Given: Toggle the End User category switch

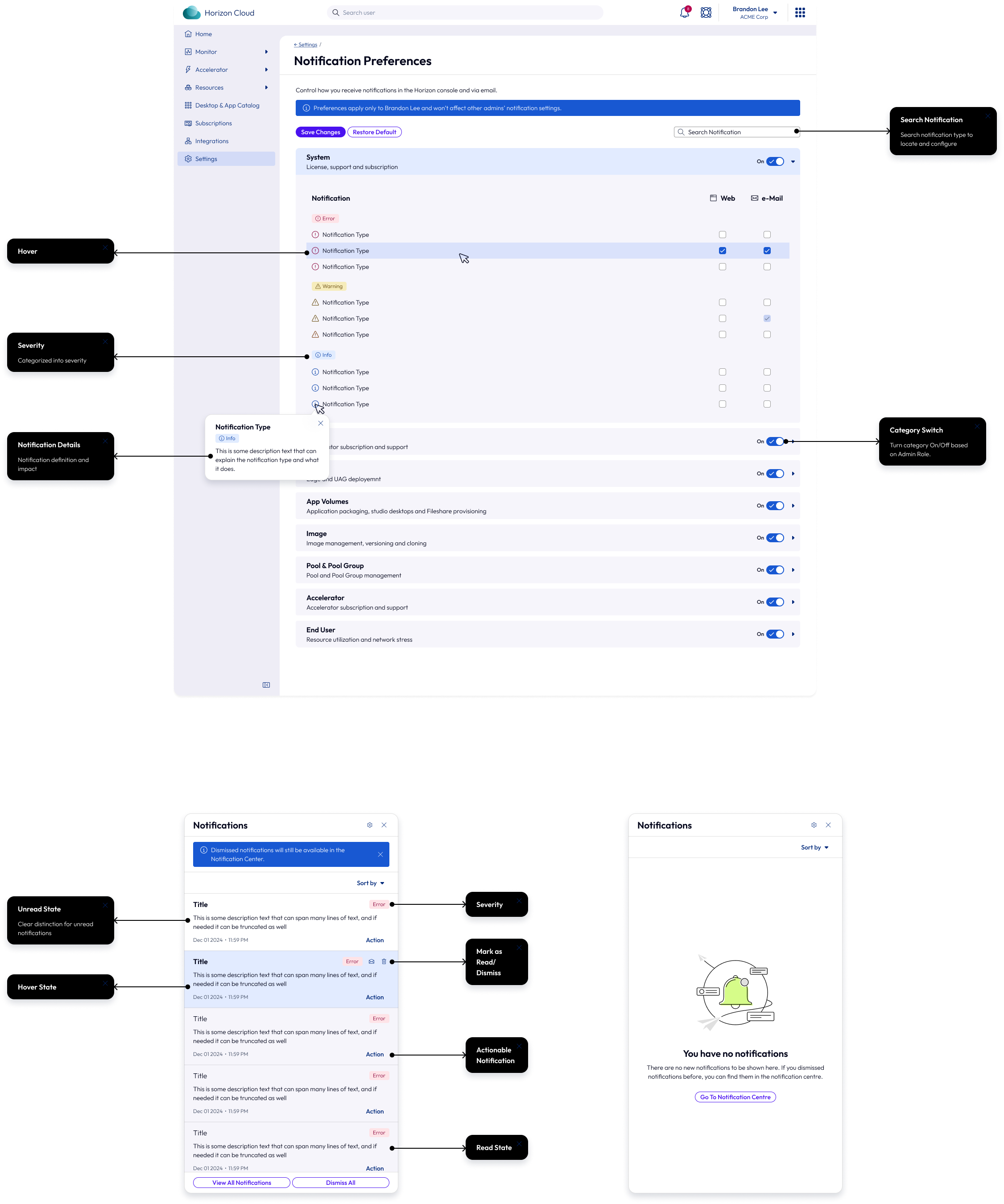Looking at the screenshot, I should [x=775, y=634].
